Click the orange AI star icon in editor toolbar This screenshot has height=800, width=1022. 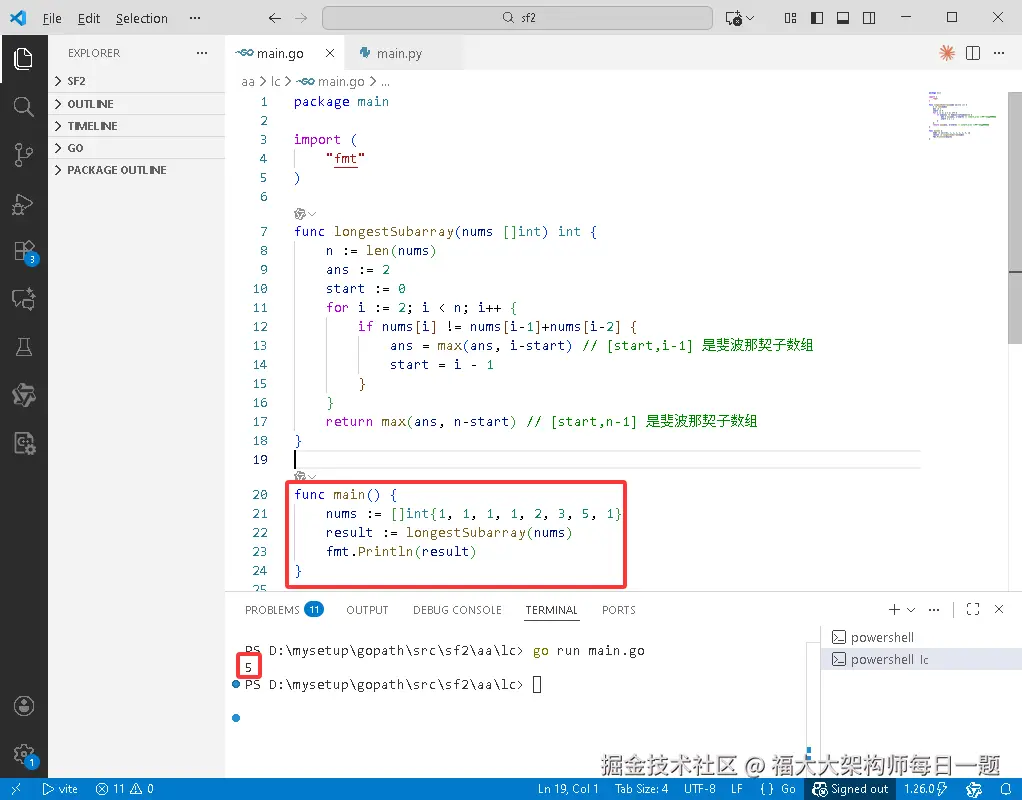tap(946, 53)
